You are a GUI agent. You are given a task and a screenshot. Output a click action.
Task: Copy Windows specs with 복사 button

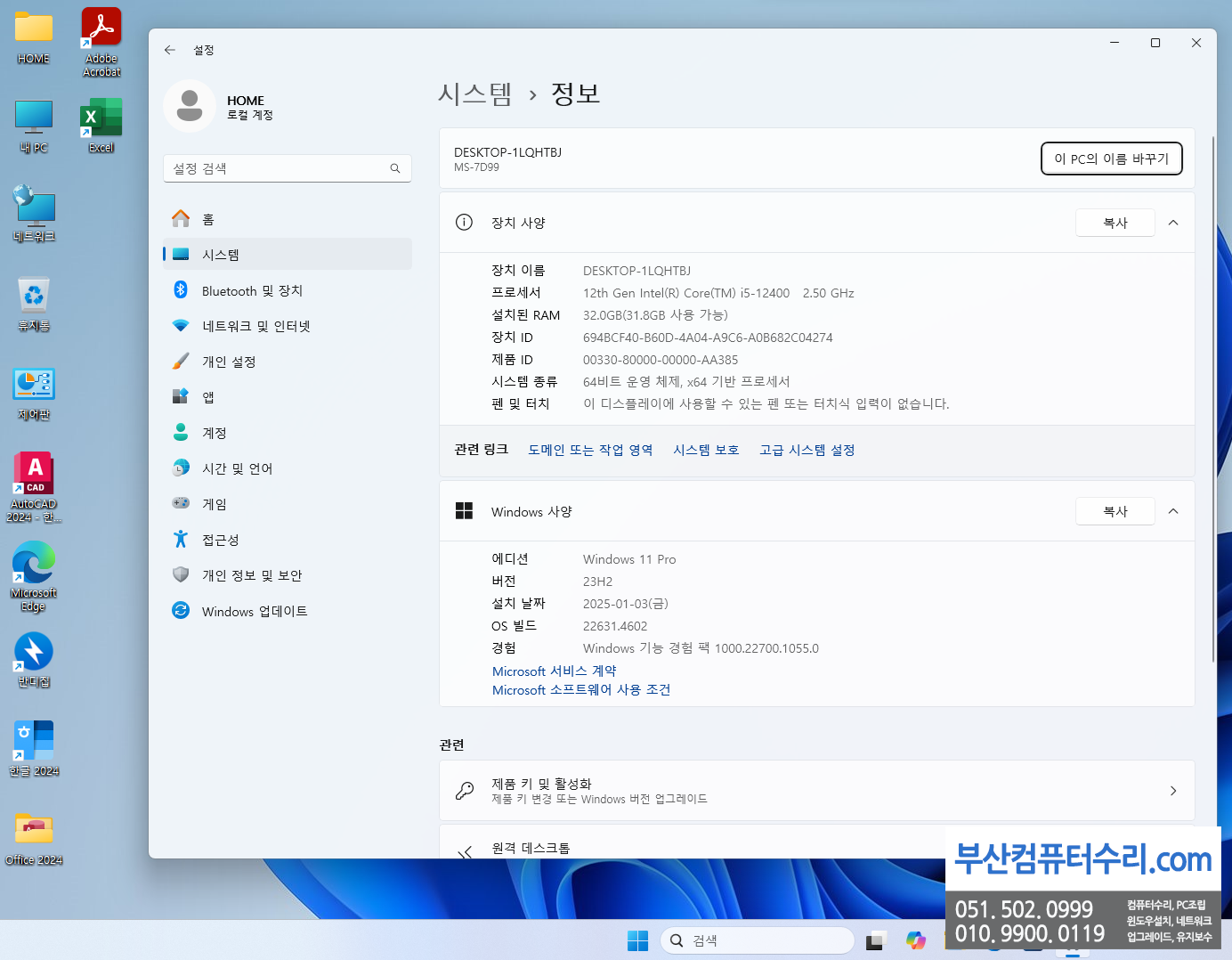tap(1115, 511)
